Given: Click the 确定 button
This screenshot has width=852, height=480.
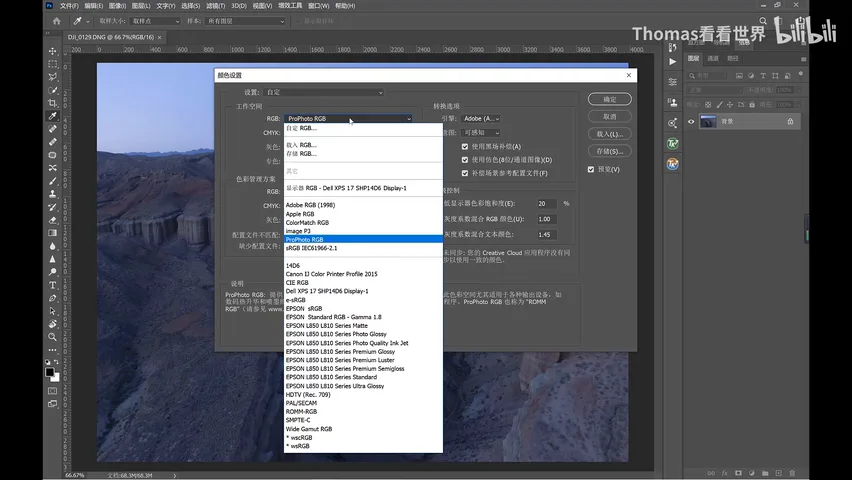Looking at the screenshot, I should coord(610,99).
